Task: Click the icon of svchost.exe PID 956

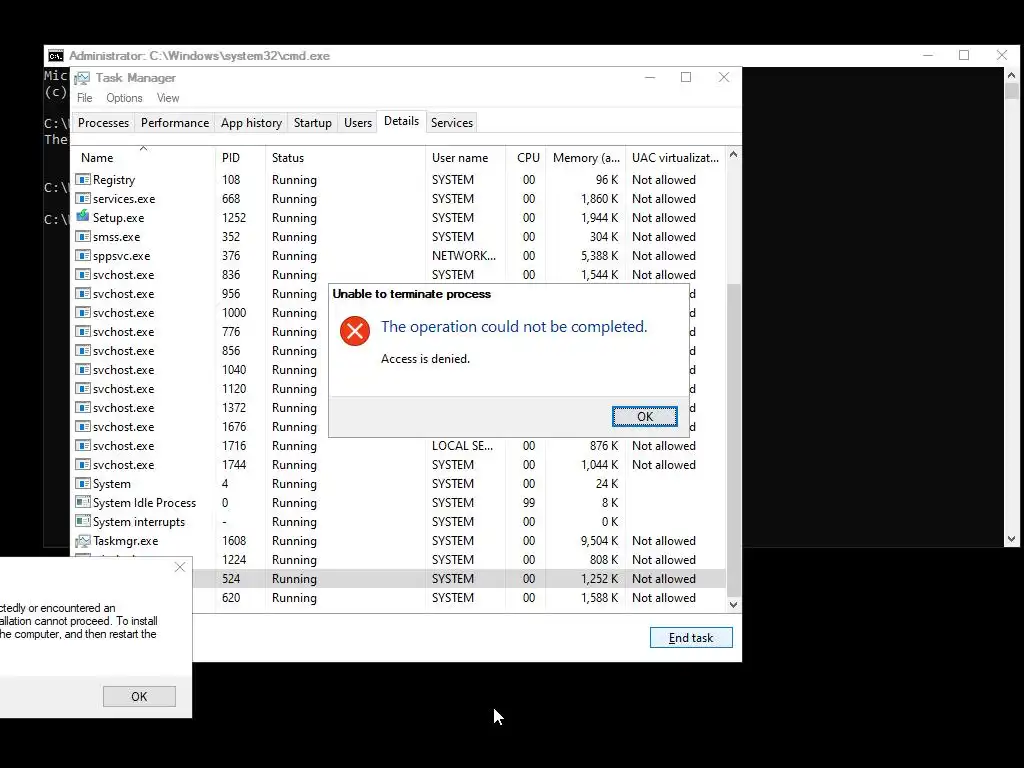Action: pos(82,293)
